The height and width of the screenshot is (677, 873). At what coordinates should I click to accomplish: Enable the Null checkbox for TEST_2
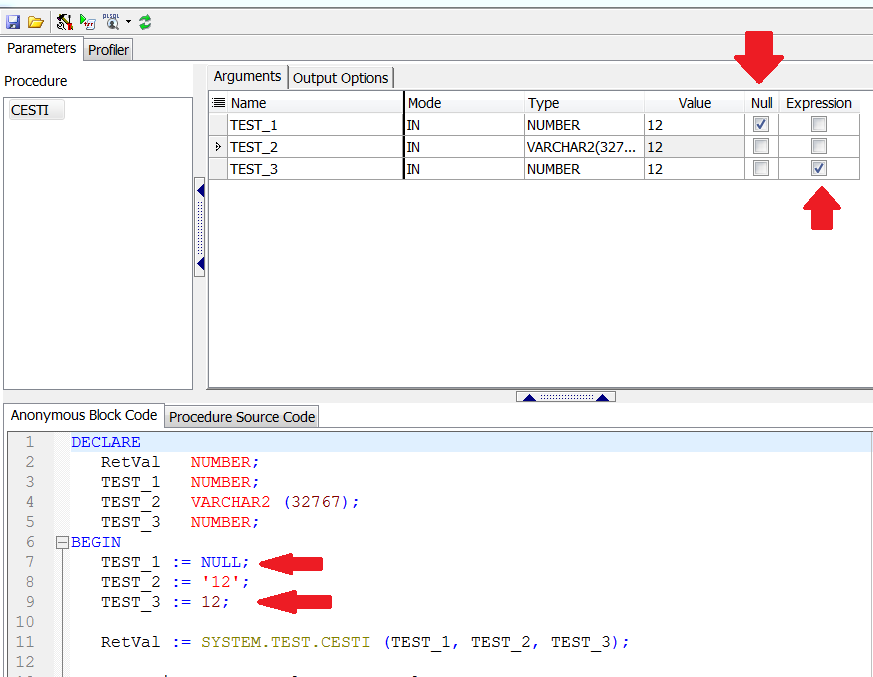point(761,147)
